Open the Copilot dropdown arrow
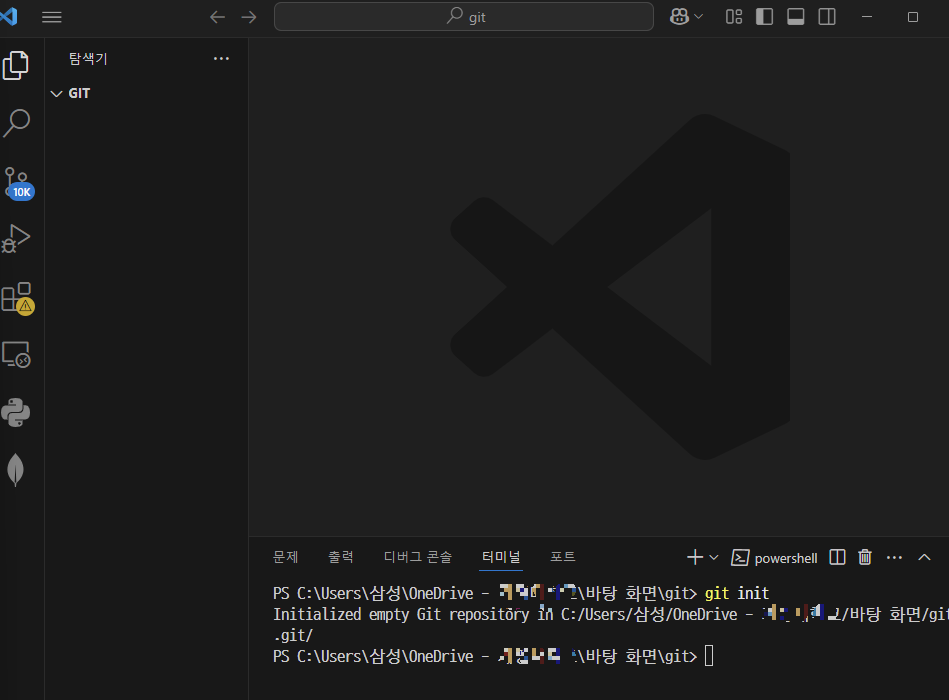This screenshot has height=700, width=949. pyautogui.click(x=698, y=17)
